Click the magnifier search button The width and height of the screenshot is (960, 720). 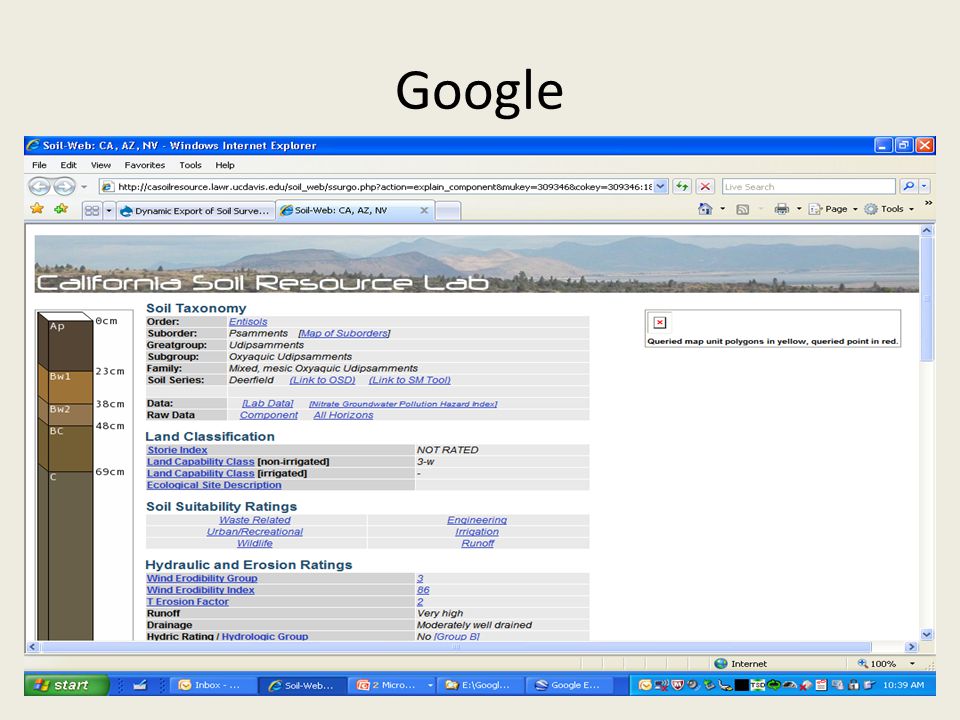pyautogui.click(x=909, y=186)
